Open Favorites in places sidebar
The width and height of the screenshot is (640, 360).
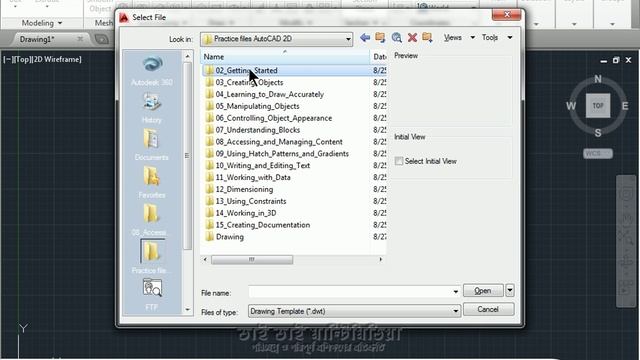tap(152, 183)
